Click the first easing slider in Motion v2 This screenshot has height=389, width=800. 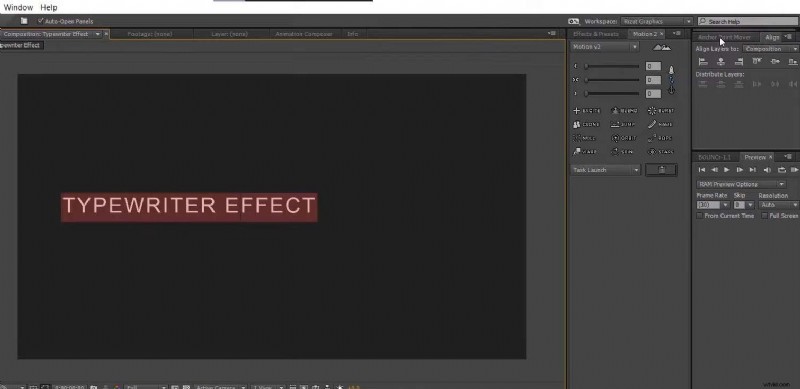(612, 66)
